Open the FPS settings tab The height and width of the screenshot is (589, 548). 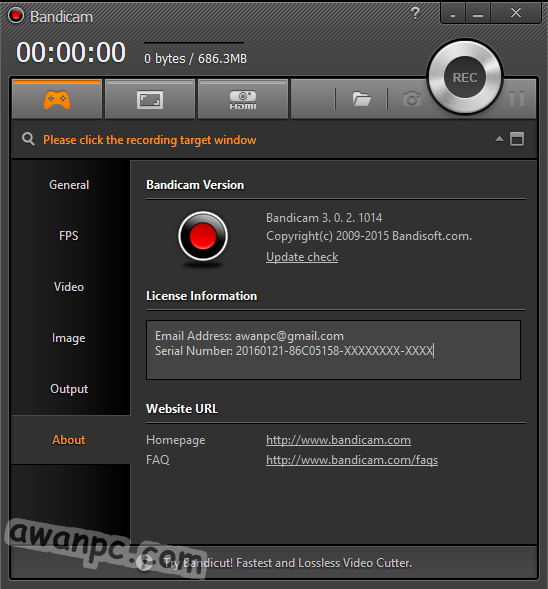(69, 236)
